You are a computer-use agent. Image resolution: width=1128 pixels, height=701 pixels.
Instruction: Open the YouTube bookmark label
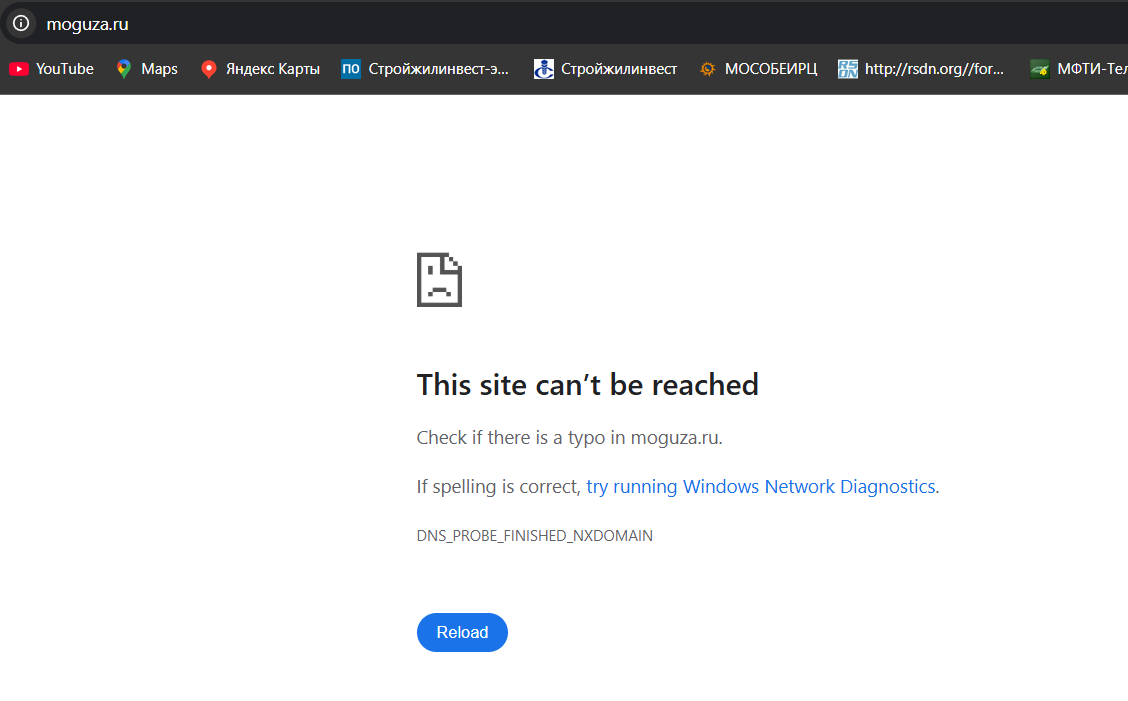[65, 69]
